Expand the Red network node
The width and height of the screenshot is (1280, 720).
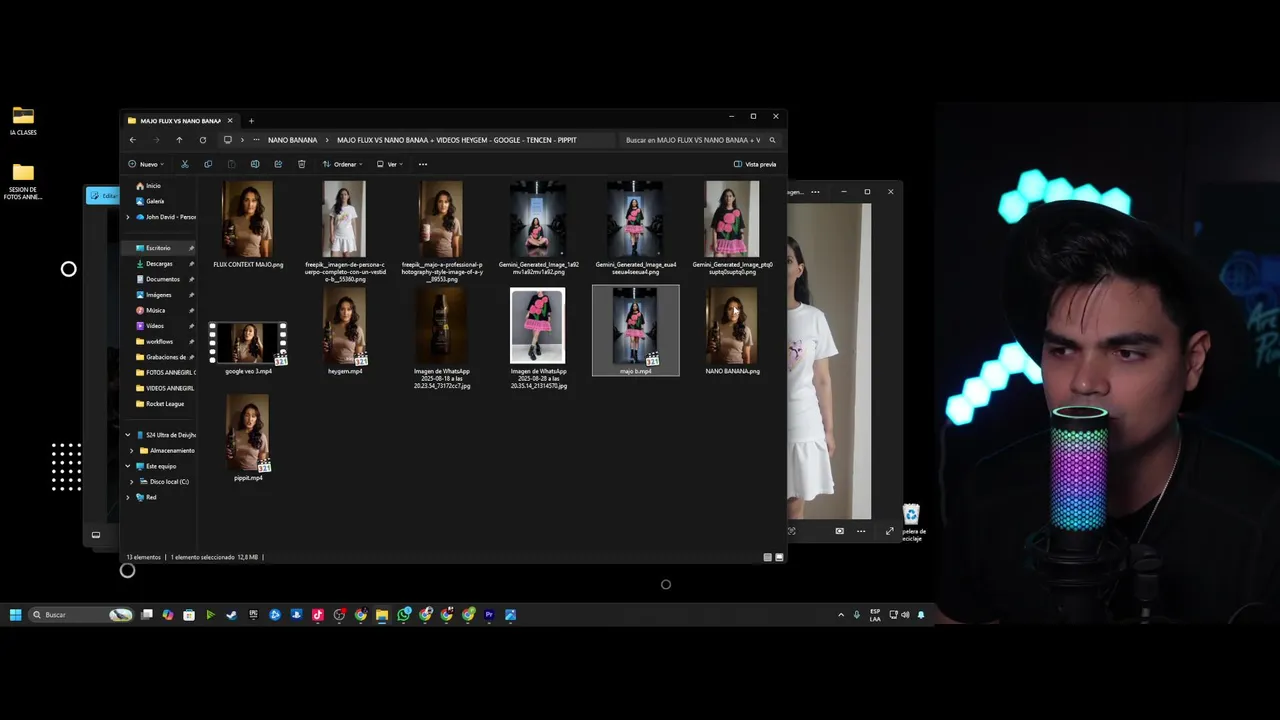click(128, 497)
